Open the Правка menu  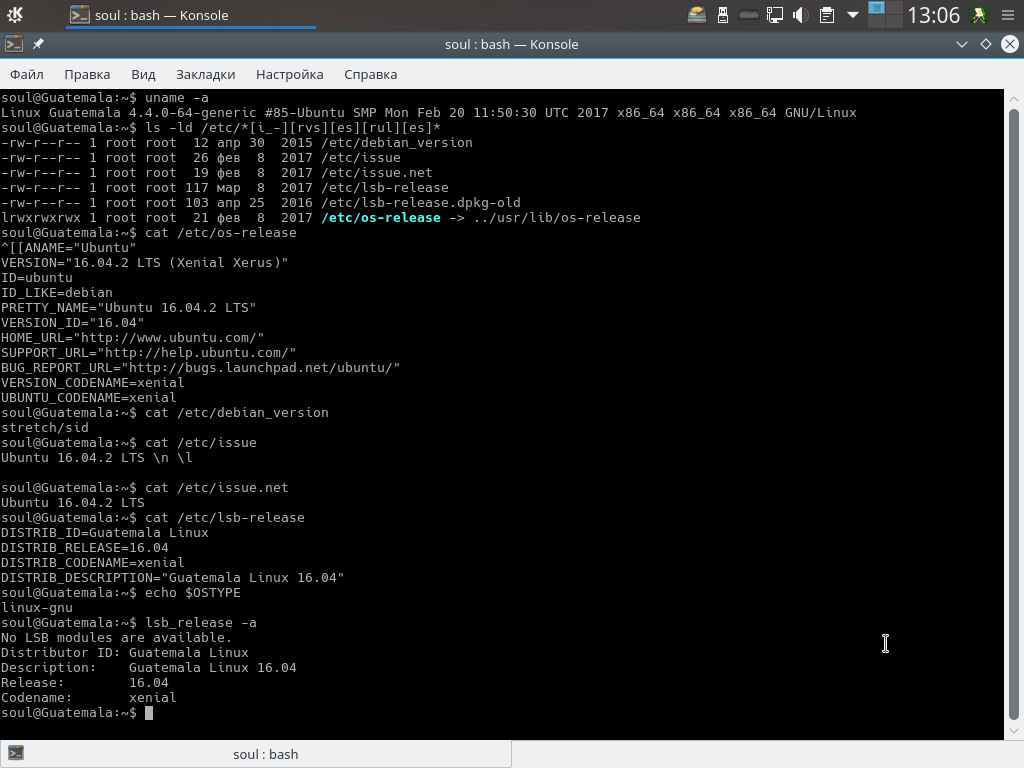click(x=87, y=74)
